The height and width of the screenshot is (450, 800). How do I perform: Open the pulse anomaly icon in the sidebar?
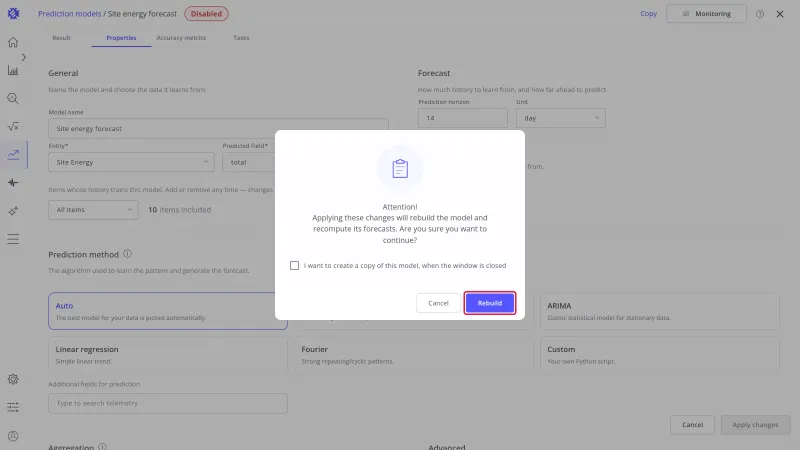13,183
